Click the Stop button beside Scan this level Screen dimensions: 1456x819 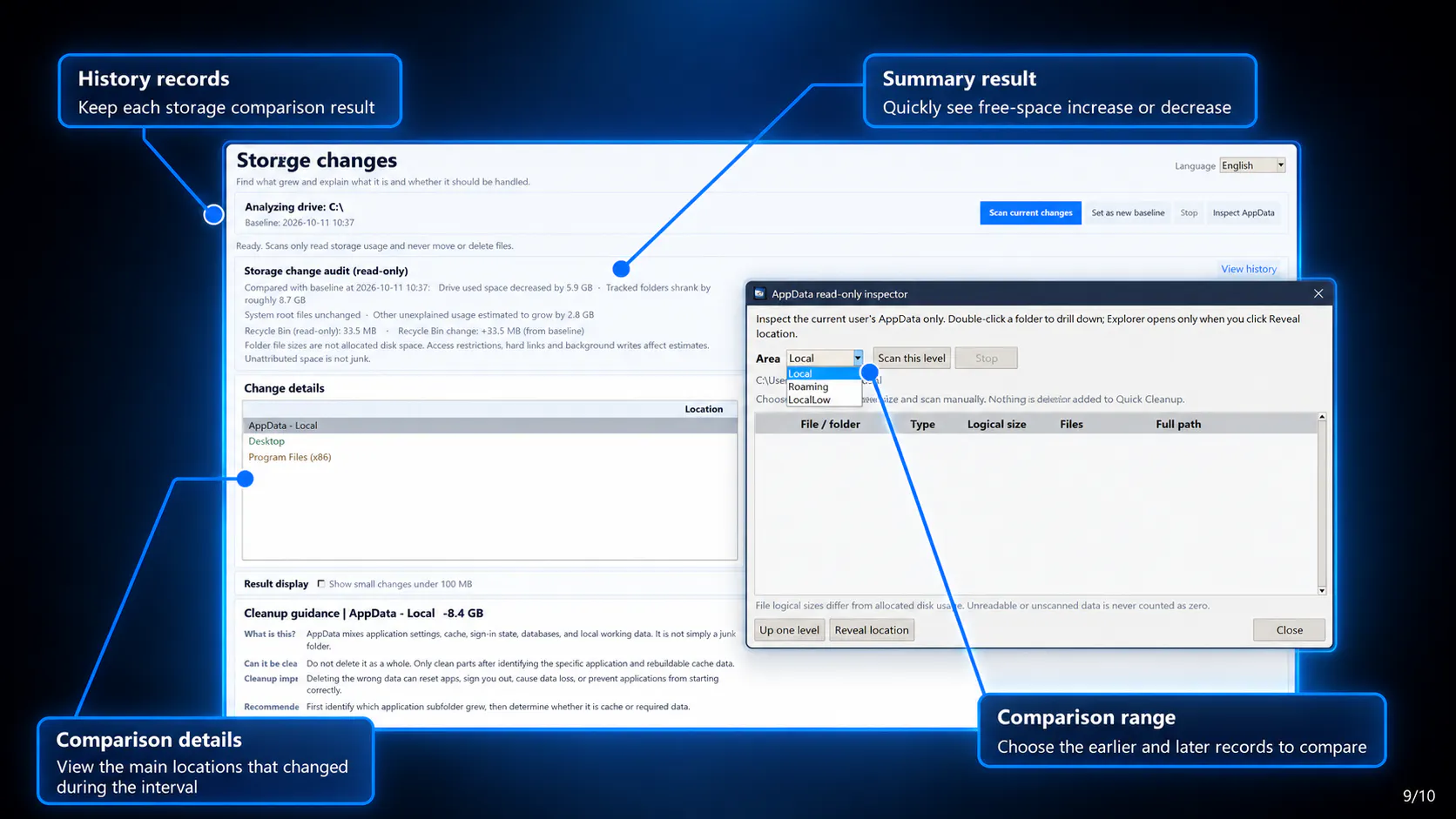pos(986,358)
